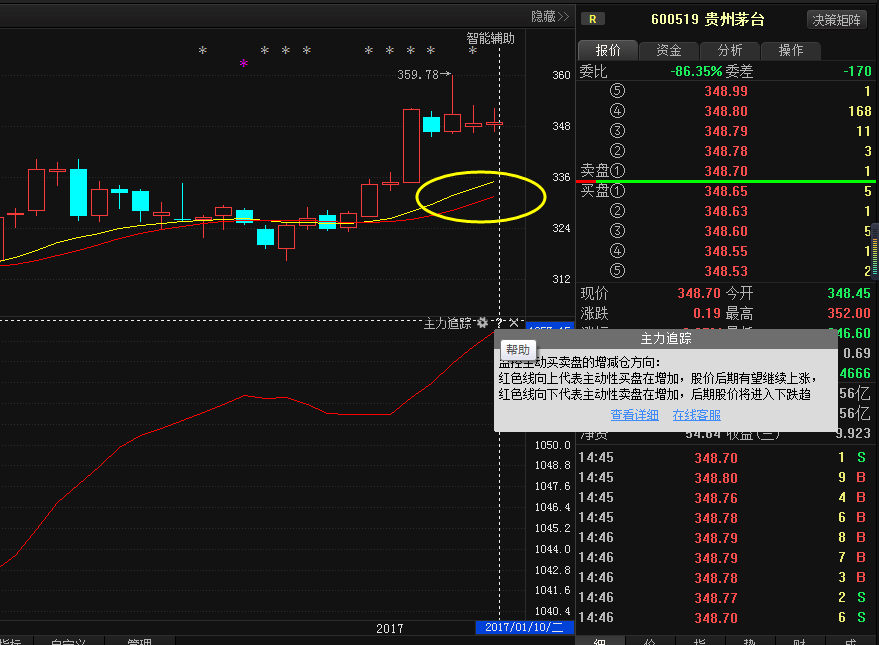This screenshot has height=645, width=879.
Task: Select the 细 detail icon at bottom bar
Action: 598,640
